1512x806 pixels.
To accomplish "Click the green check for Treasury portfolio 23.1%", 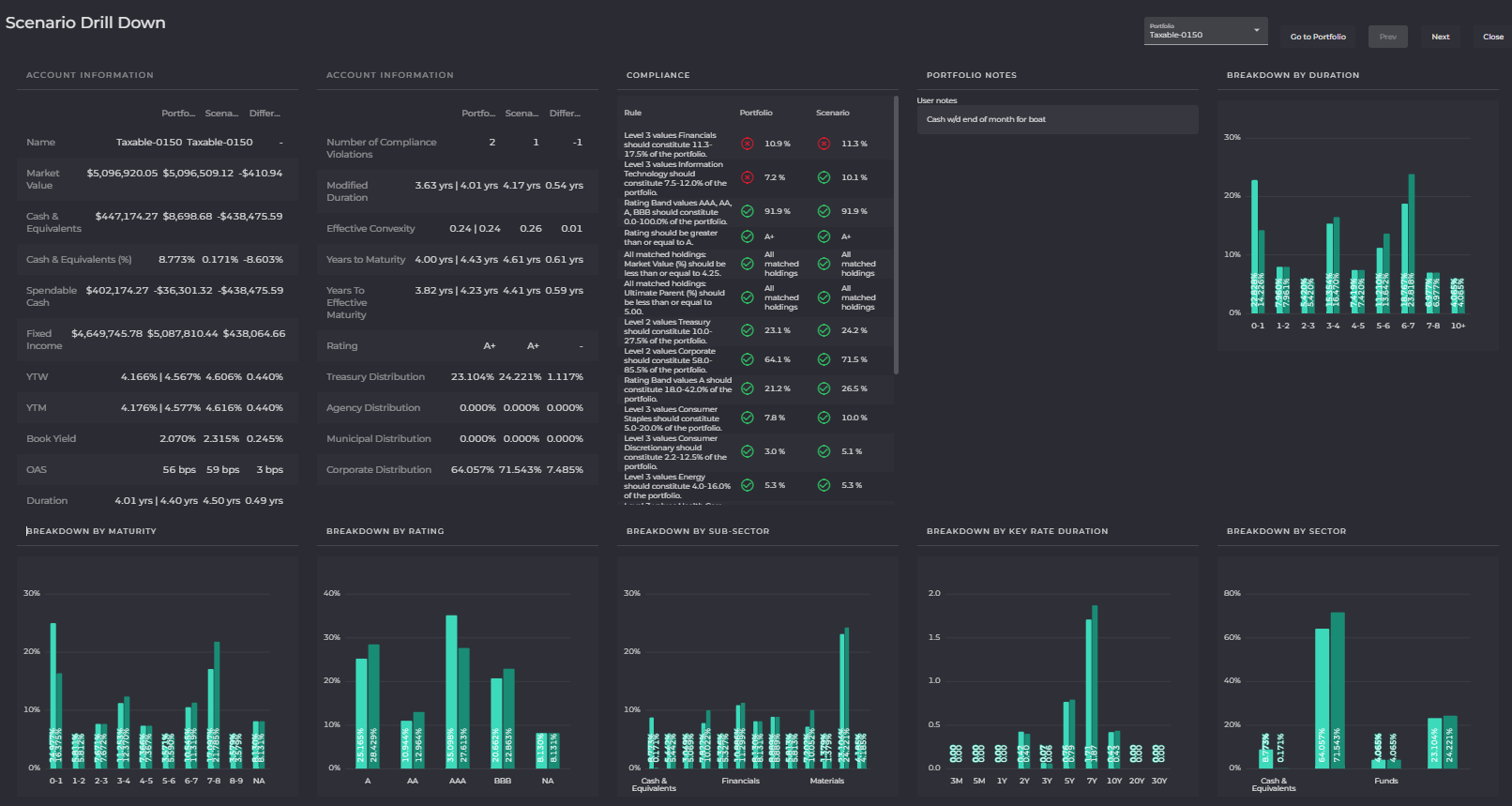I will tap(748, 330).
